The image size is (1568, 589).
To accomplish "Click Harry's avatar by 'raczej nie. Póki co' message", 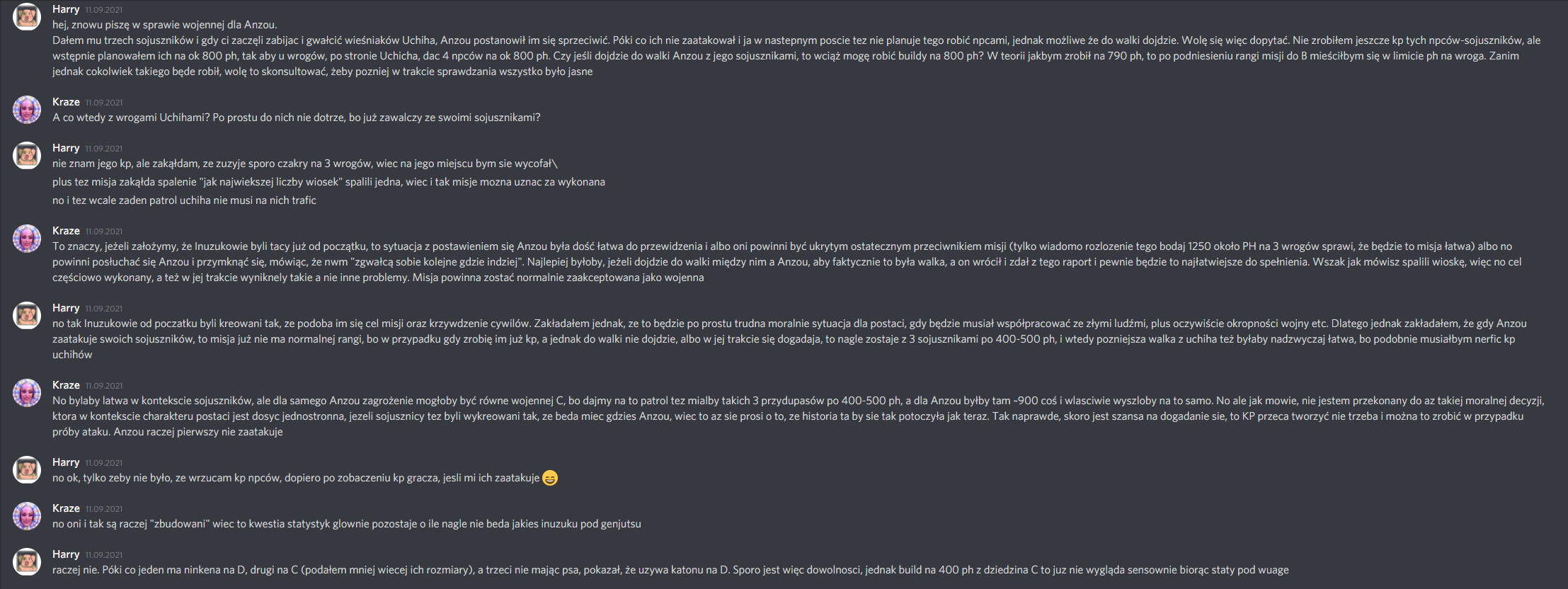I will (x=27, y=562).
